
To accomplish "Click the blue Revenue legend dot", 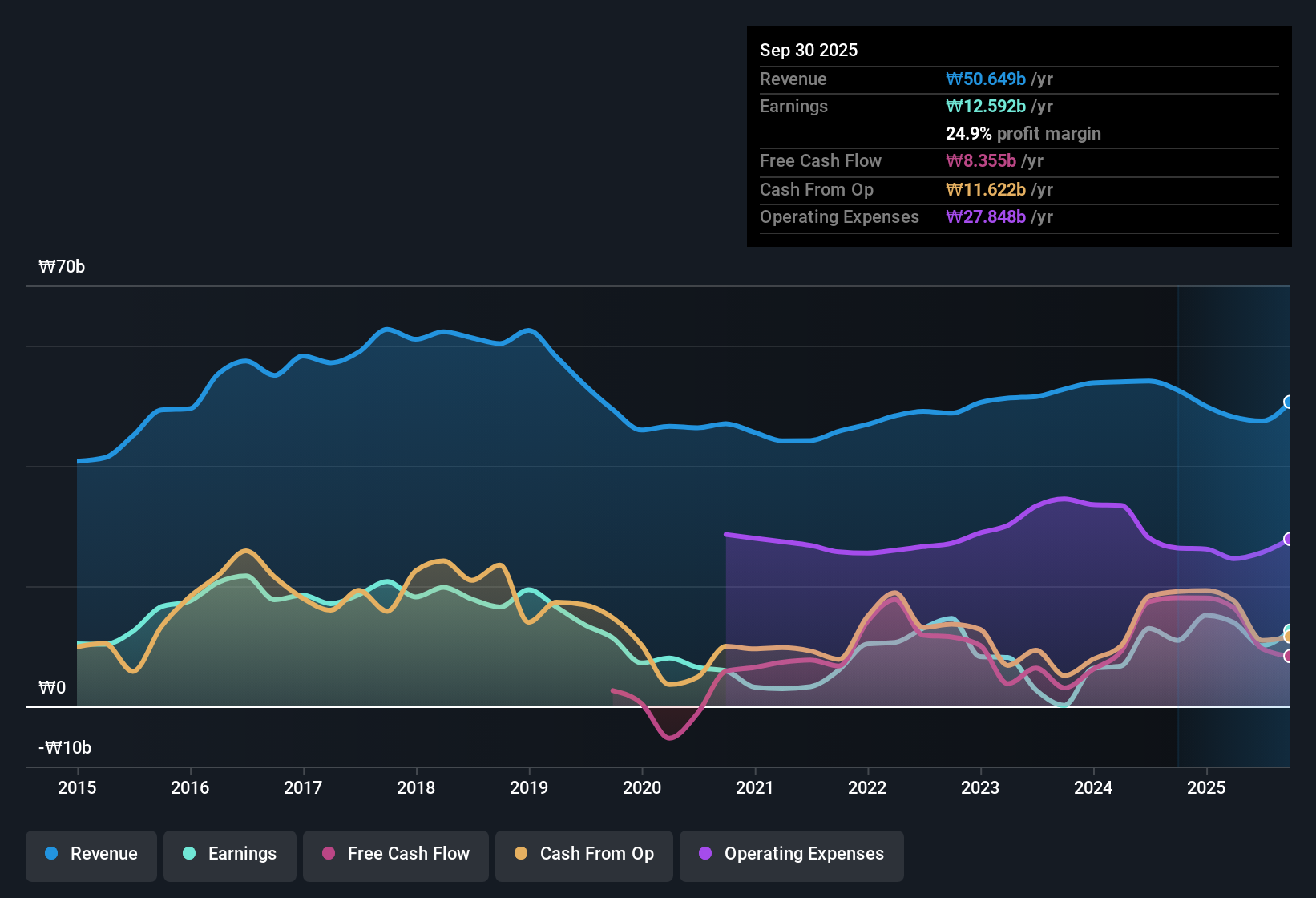I will [50, 854].
